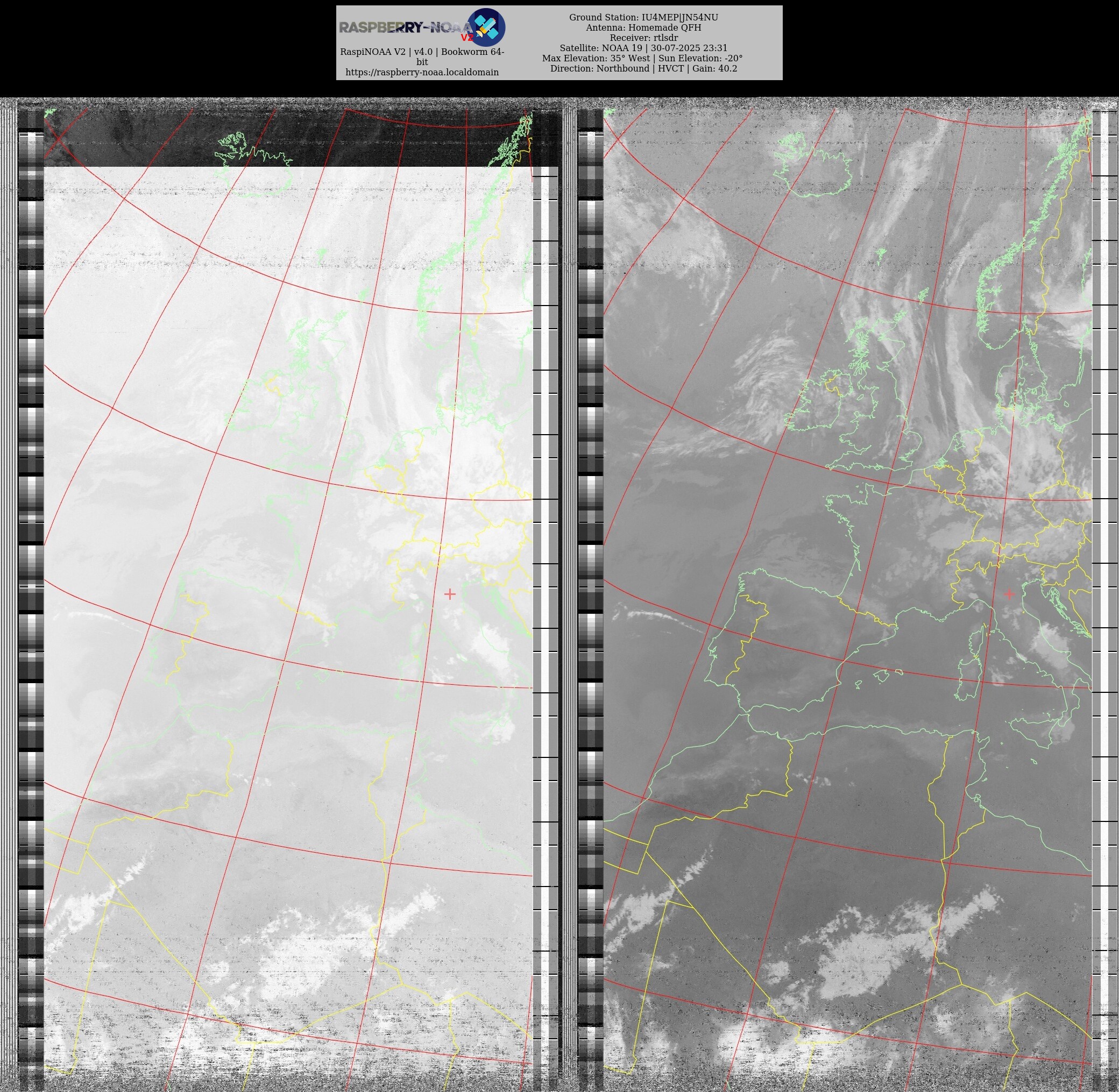Click the RASPBERRY-NOAA V2 title text
Viewport: 1119px width, 1092px height.
pyautogui.click(x=406, y=29)
